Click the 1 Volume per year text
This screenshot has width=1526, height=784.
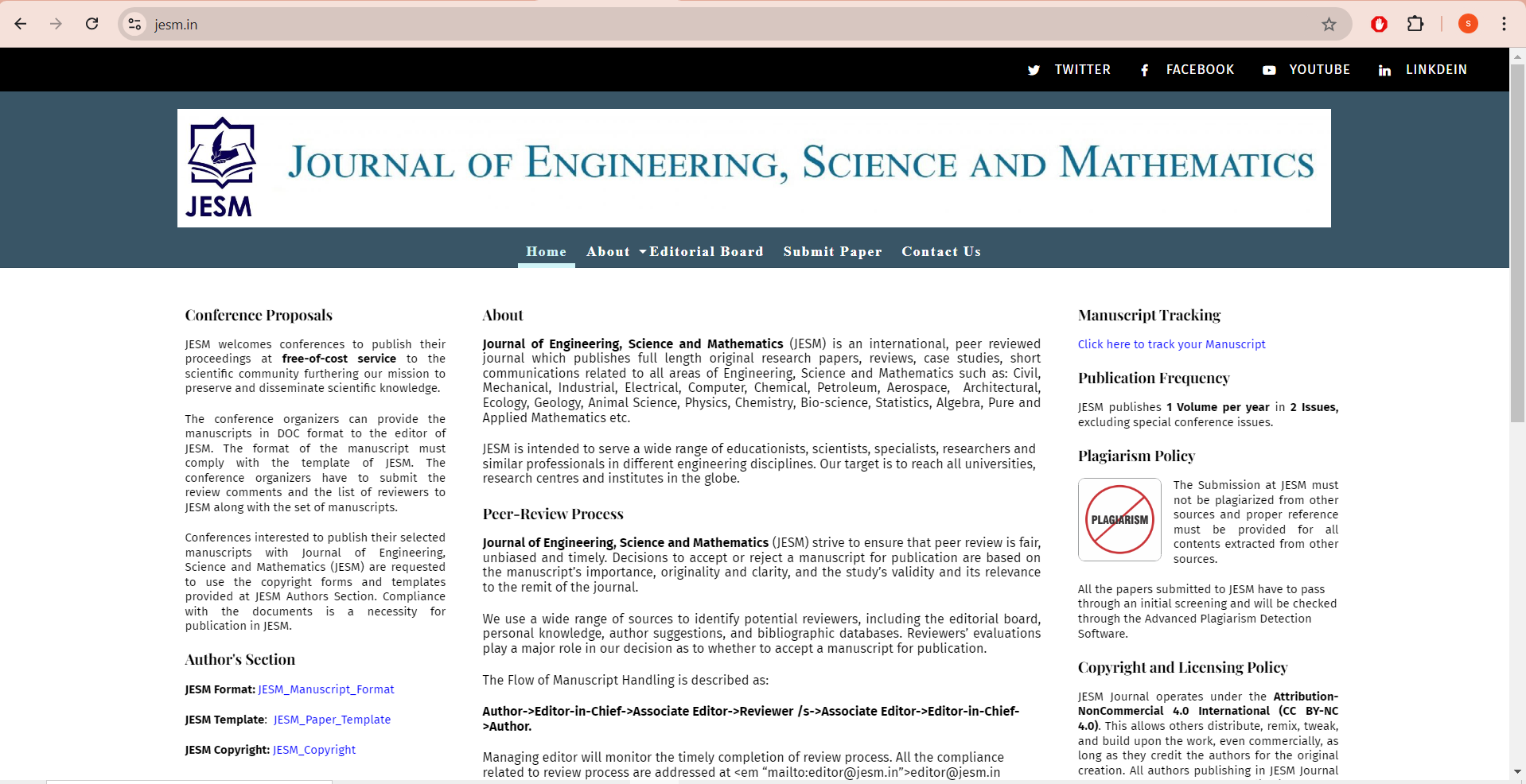pos(1218,407)
